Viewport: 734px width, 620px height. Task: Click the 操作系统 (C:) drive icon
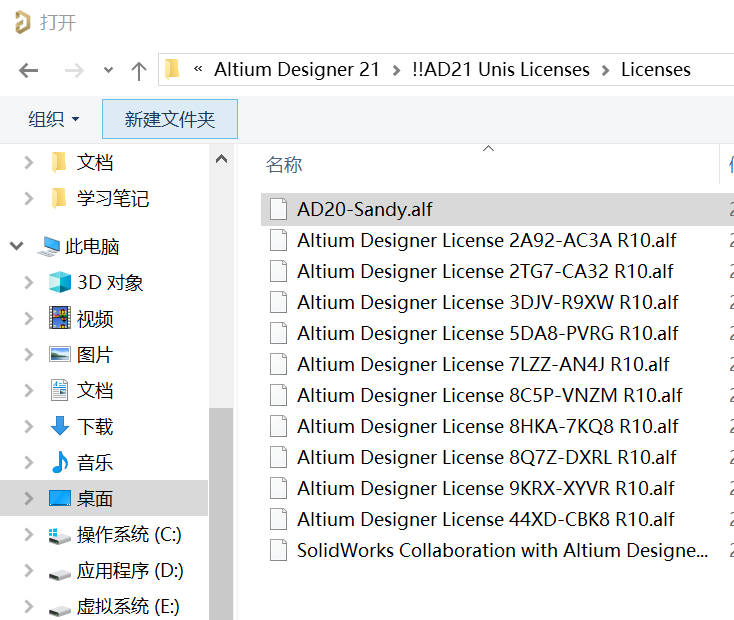click(x=60, y=536)
